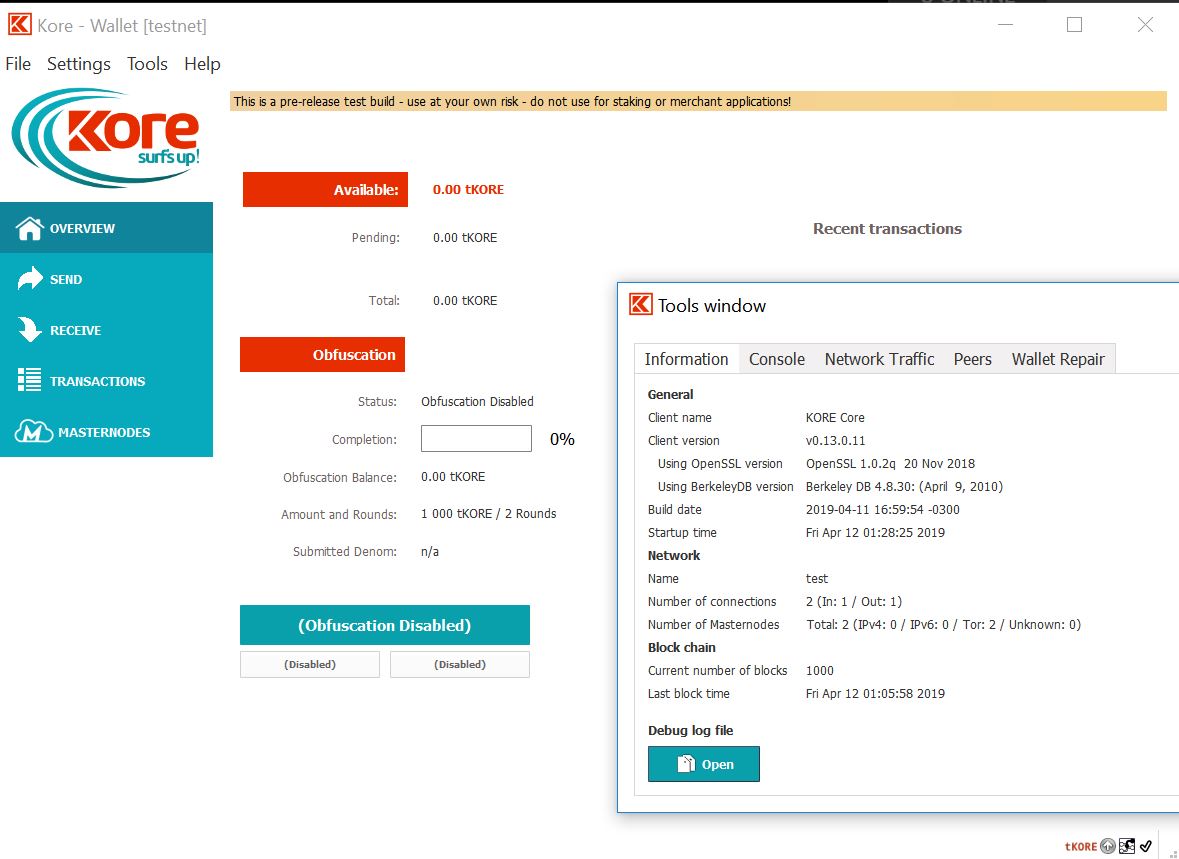Viewport: 1179px width, 859px height.
Task: Open the Tools menu
Action: 147,64
